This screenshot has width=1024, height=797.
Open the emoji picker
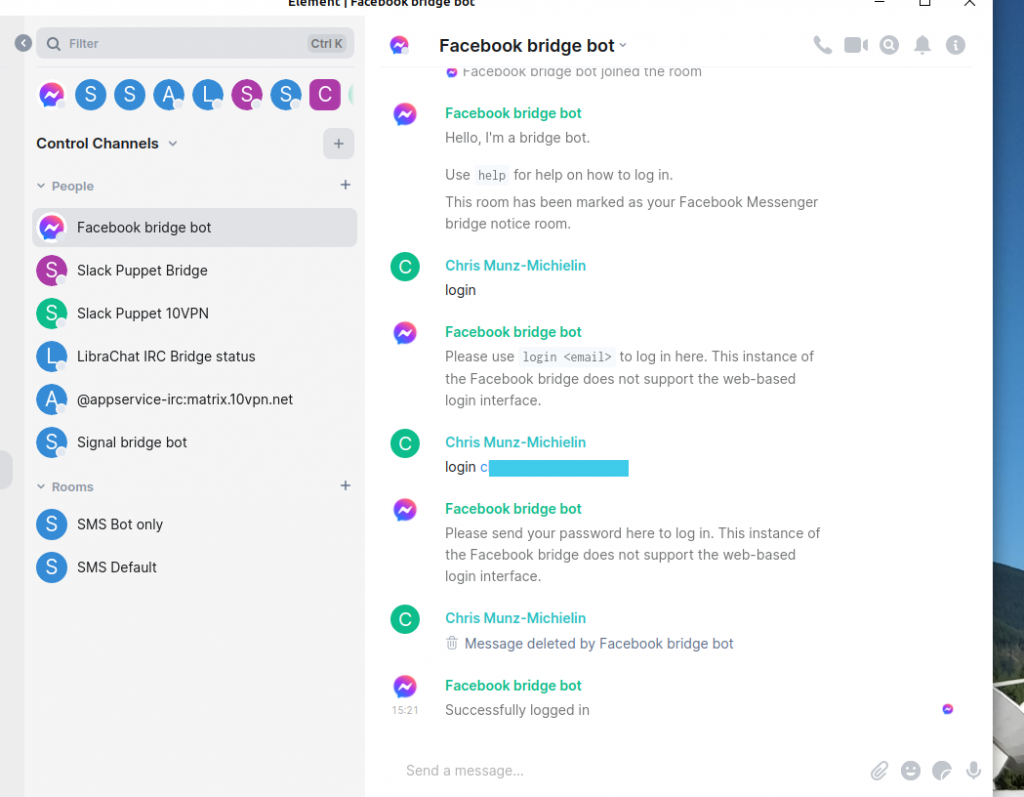pyautogui.click(x=910, y=771)
